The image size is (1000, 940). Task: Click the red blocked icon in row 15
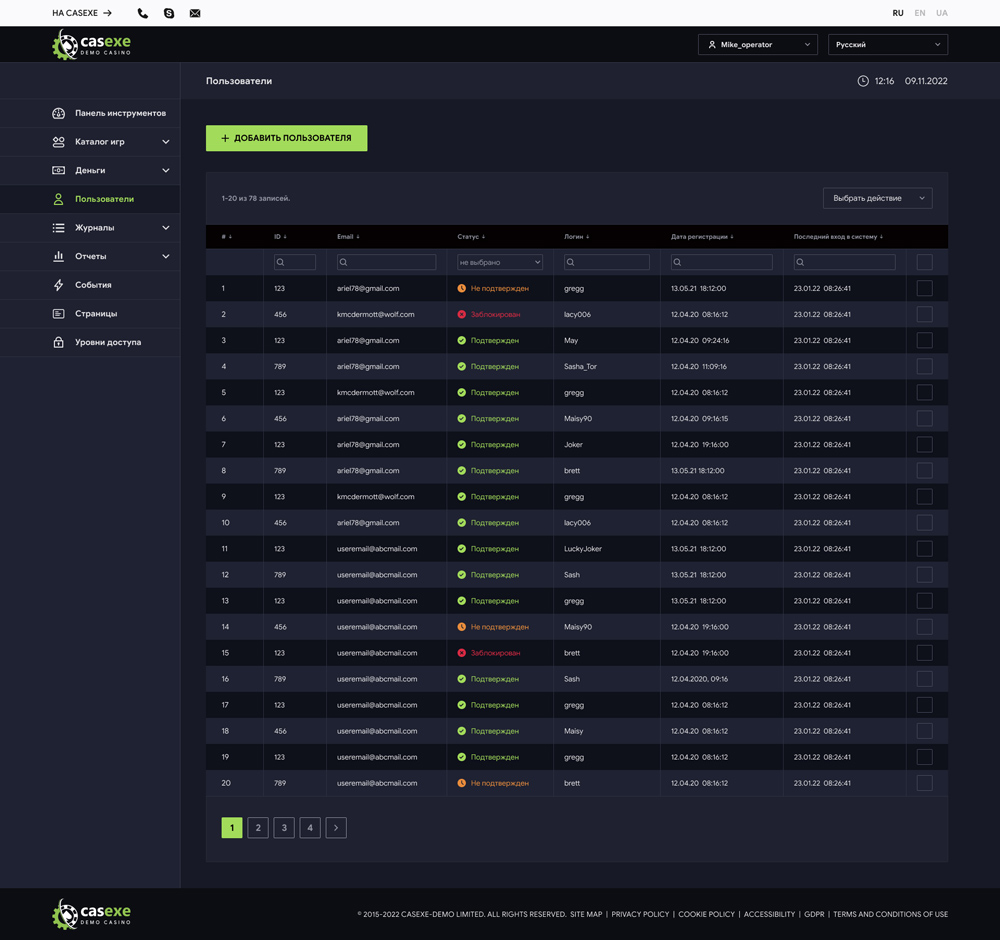pyautogui.click(x=462, y=653)
